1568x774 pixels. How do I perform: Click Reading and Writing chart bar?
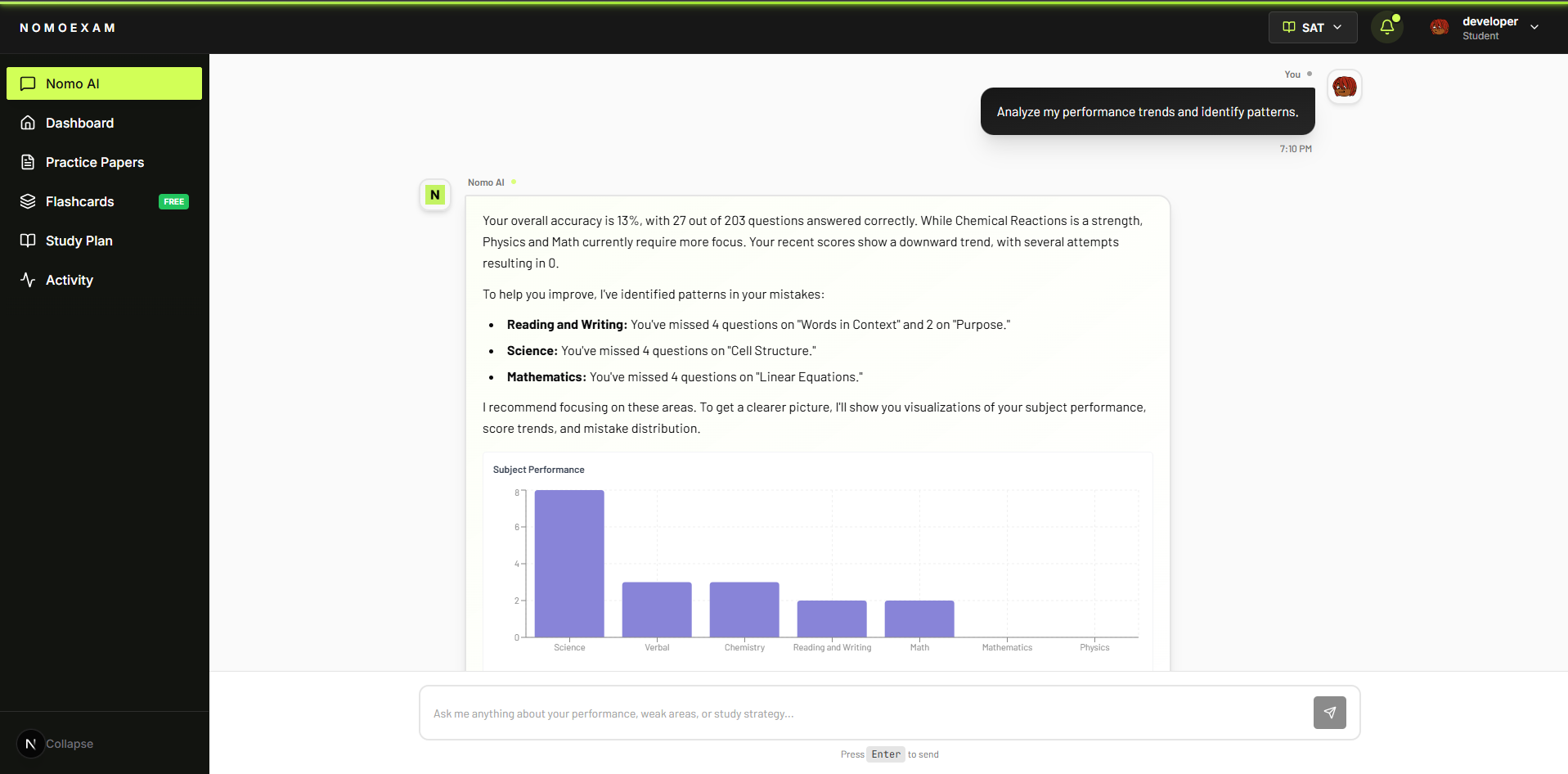tap(832, 619)
